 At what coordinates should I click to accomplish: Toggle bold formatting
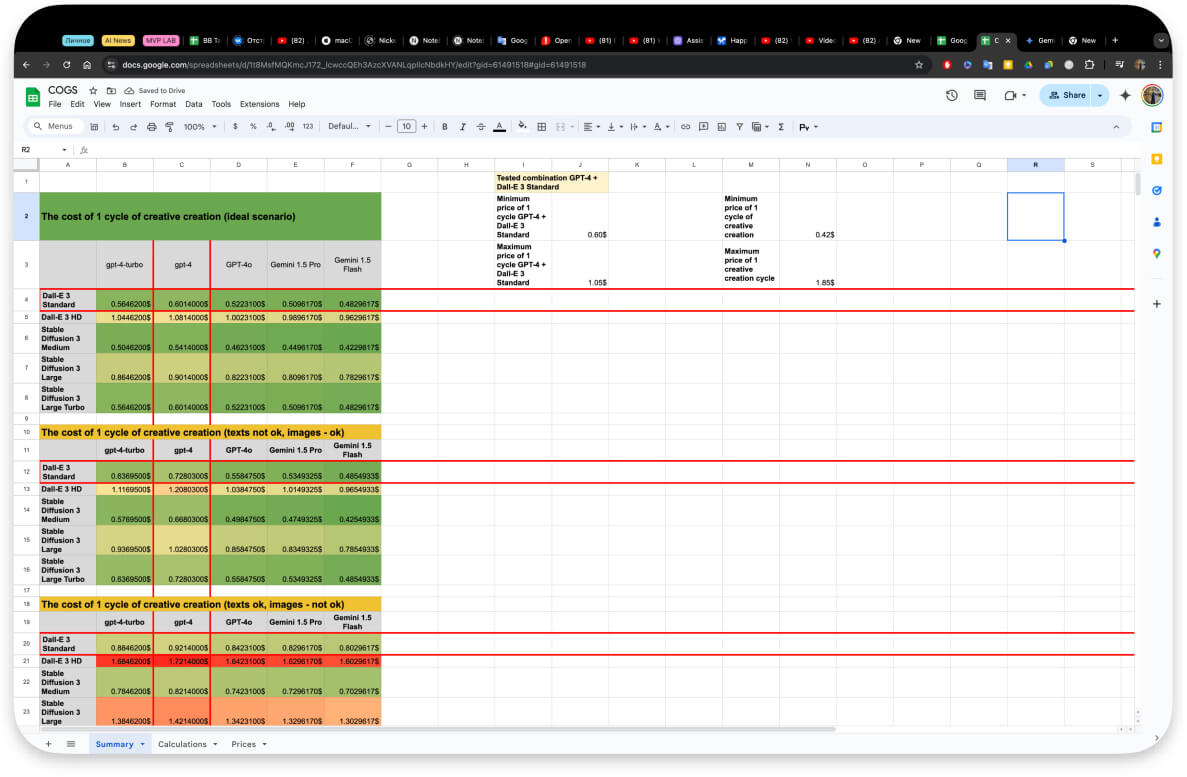[444, 127]
